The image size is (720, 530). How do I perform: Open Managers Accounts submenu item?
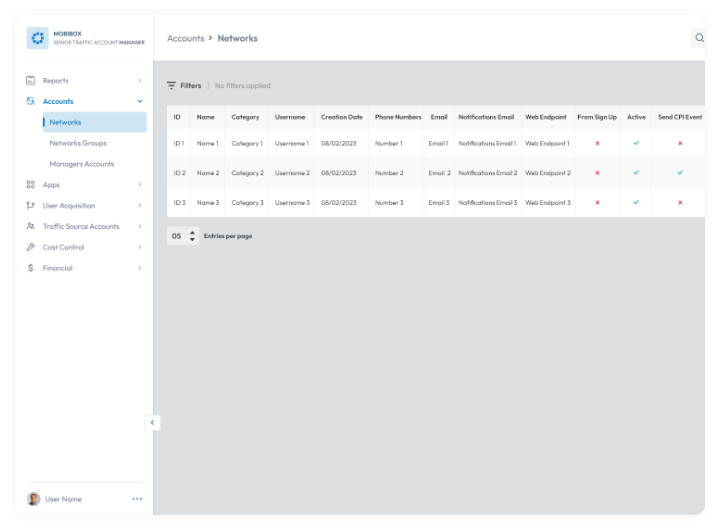[x=82, y=164]
